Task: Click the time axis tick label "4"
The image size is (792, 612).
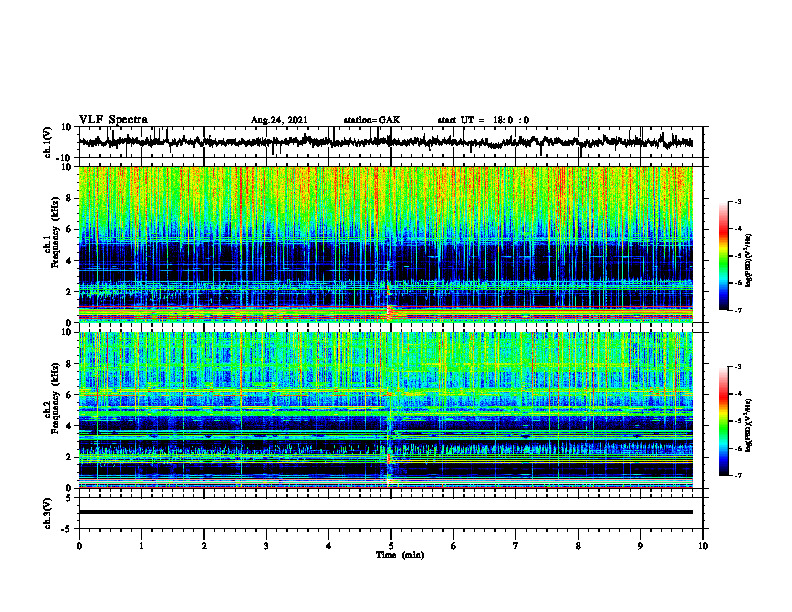Action: coord(329,546)
